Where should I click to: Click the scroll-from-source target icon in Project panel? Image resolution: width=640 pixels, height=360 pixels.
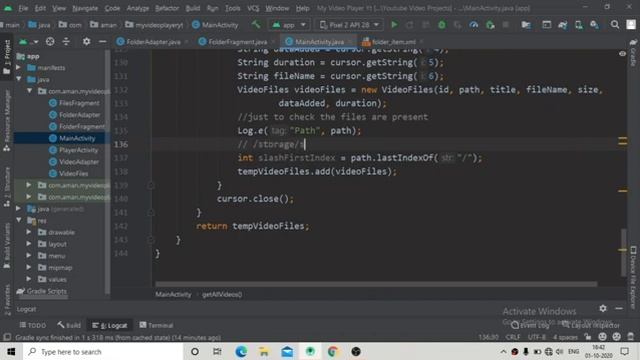[50, 42]
